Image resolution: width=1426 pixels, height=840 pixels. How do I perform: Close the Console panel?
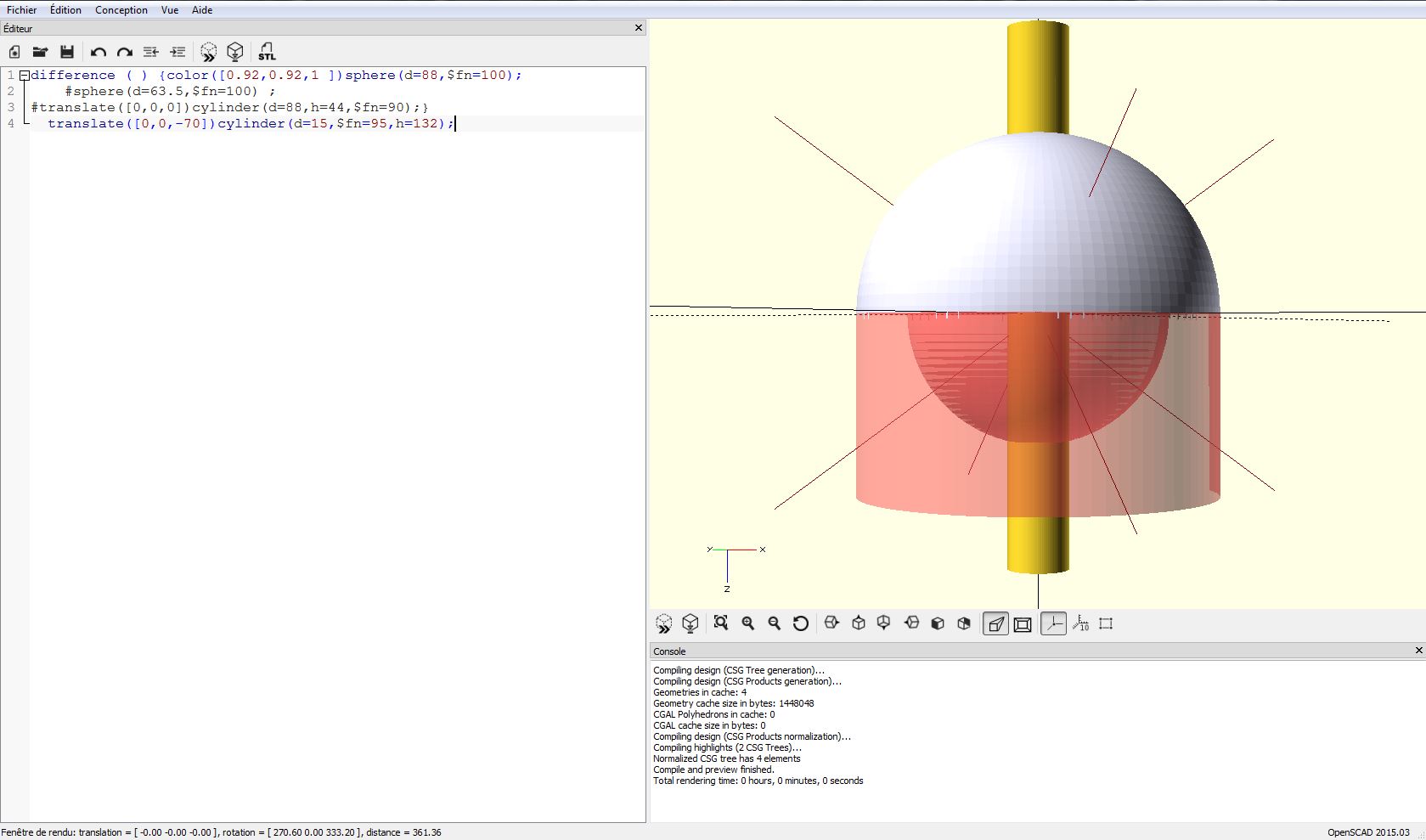click(1418, 651)
